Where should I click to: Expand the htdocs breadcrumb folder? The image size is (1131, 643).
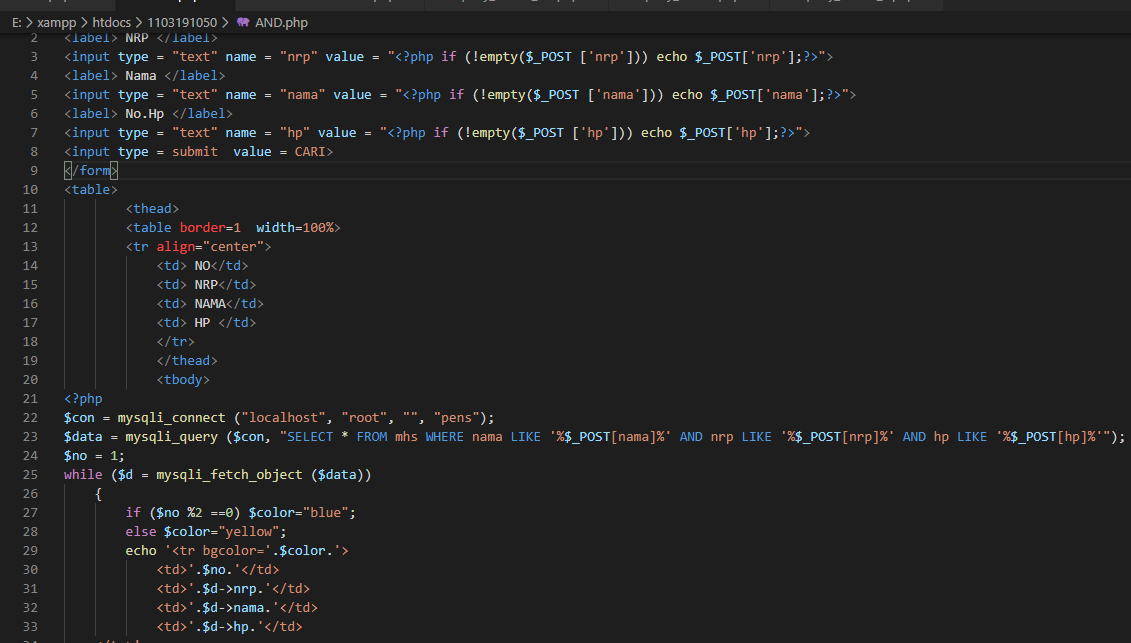(x=116, y=21)
